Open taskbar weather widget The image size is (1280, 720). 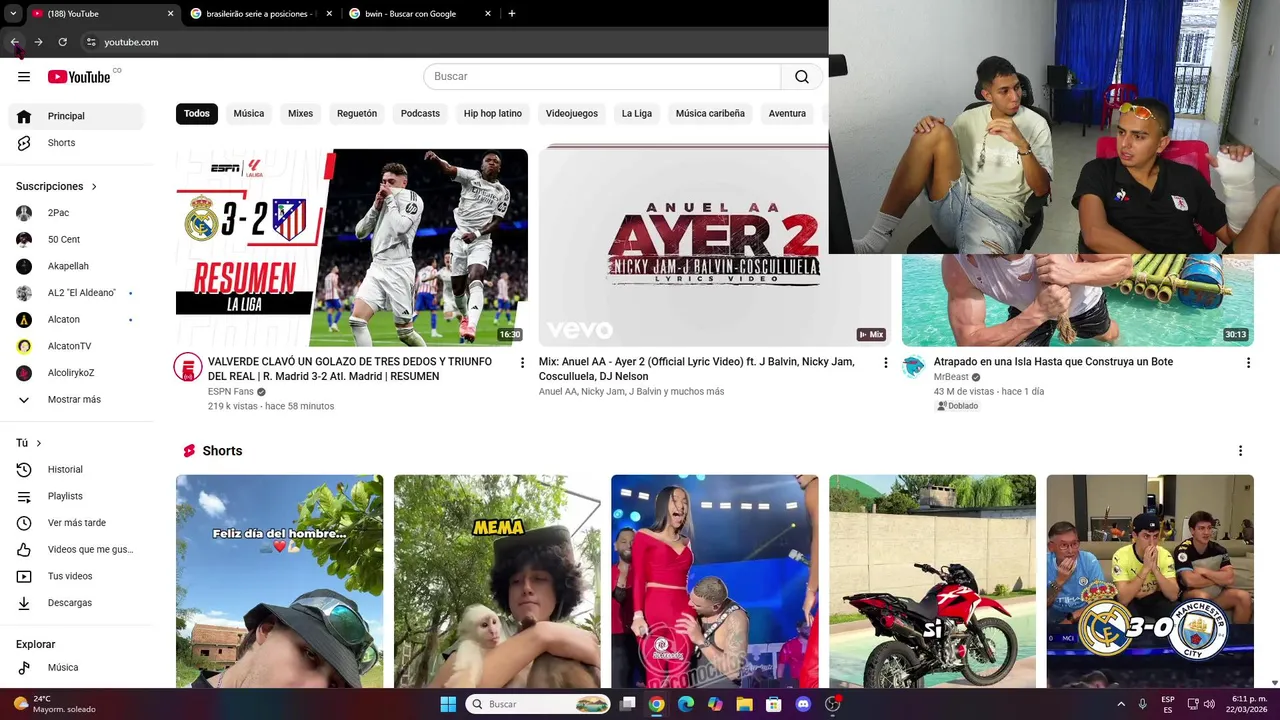[55, 704]
